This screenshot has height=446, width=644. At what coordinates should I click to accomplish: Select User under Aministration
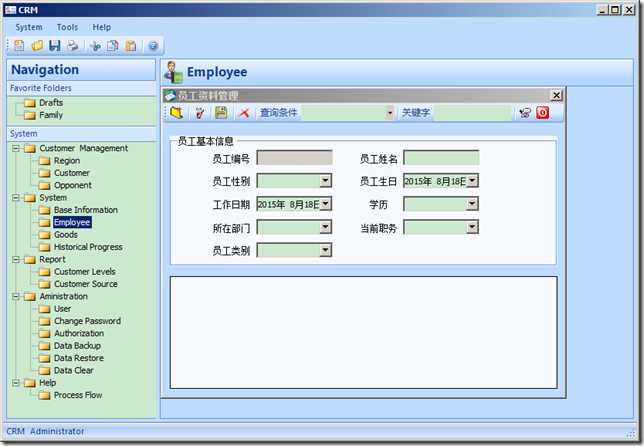(62, 308)
